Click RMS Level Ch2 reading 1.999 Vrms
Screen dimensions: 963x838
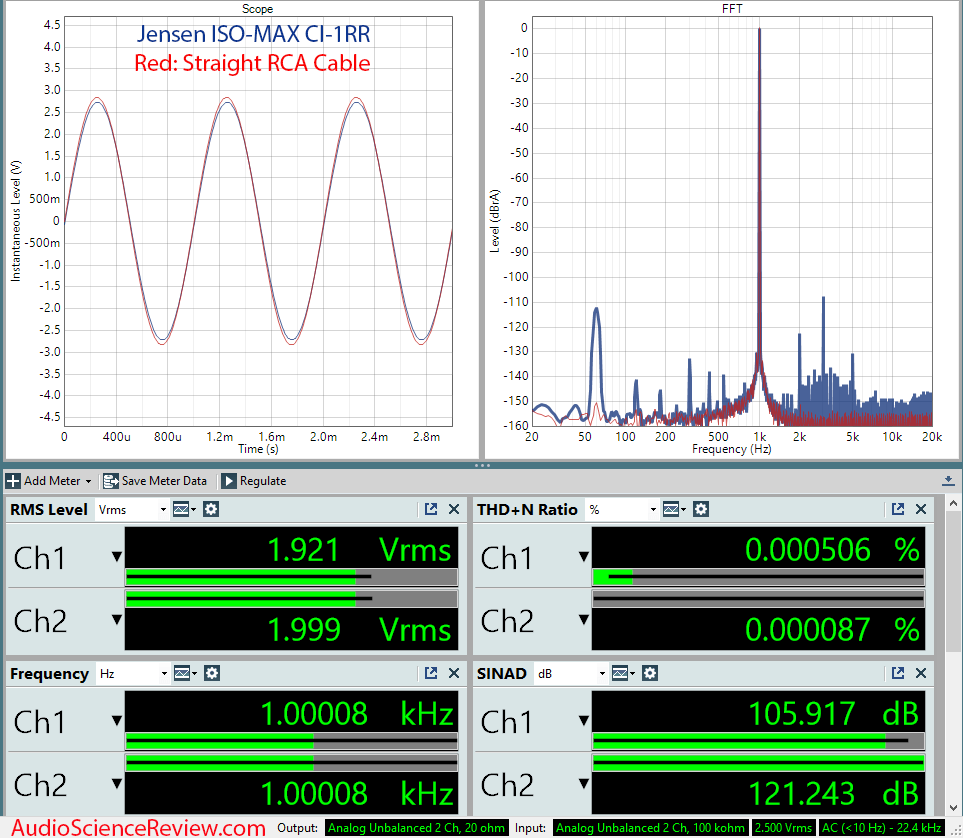[359, 630]
